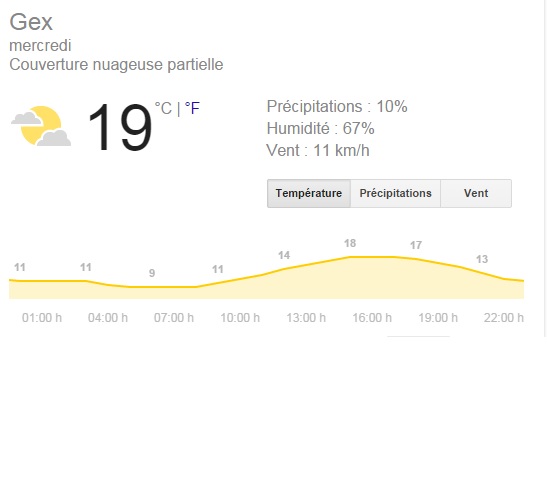Pick the 07:00 h time label
This screenshot has height=502, width=547.
(174, 318)
